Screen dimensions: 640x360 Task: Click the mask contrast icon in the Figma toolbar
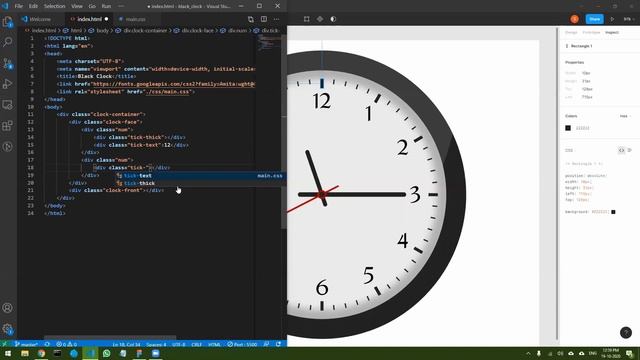[x=333, y=19]
